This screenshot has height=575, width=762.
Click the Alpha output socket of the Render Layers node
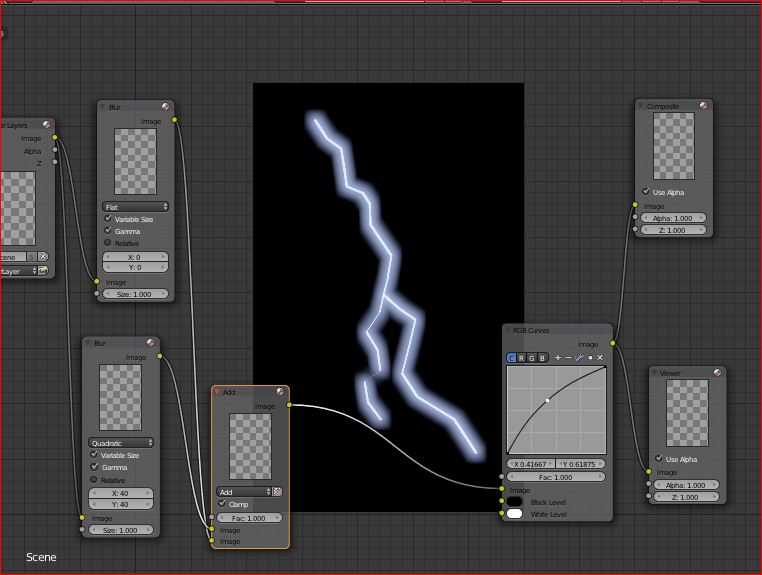pyautogui.click(x=55, y=150)
